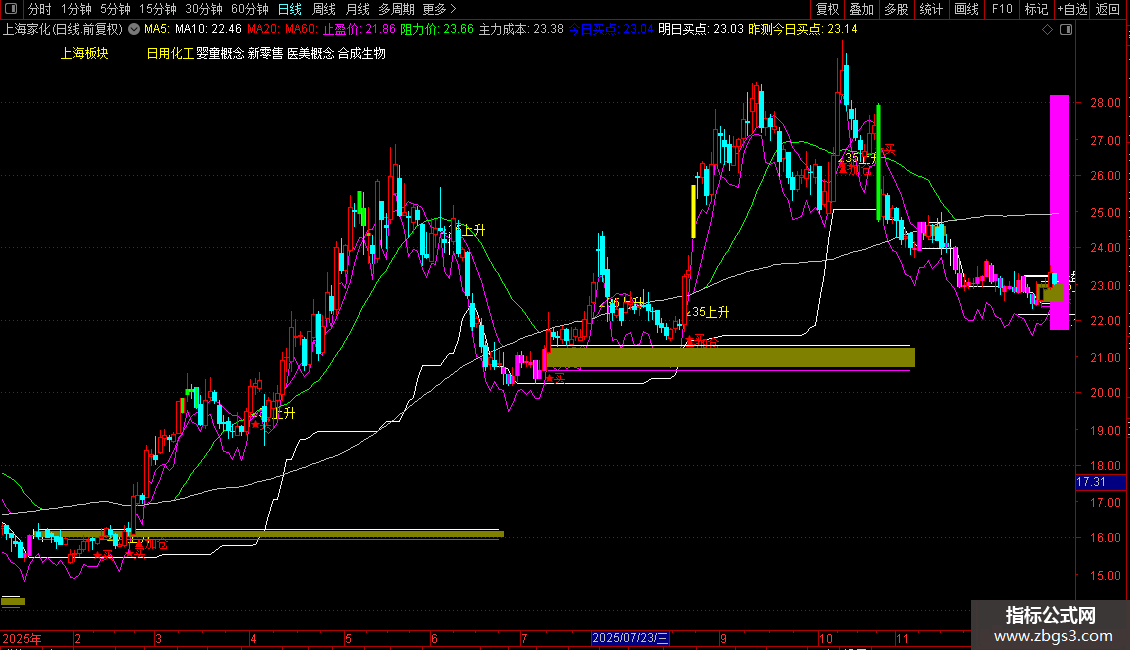Click the 日用化工 industry label
Screen dimensions: 1130x650
(170, 53)
